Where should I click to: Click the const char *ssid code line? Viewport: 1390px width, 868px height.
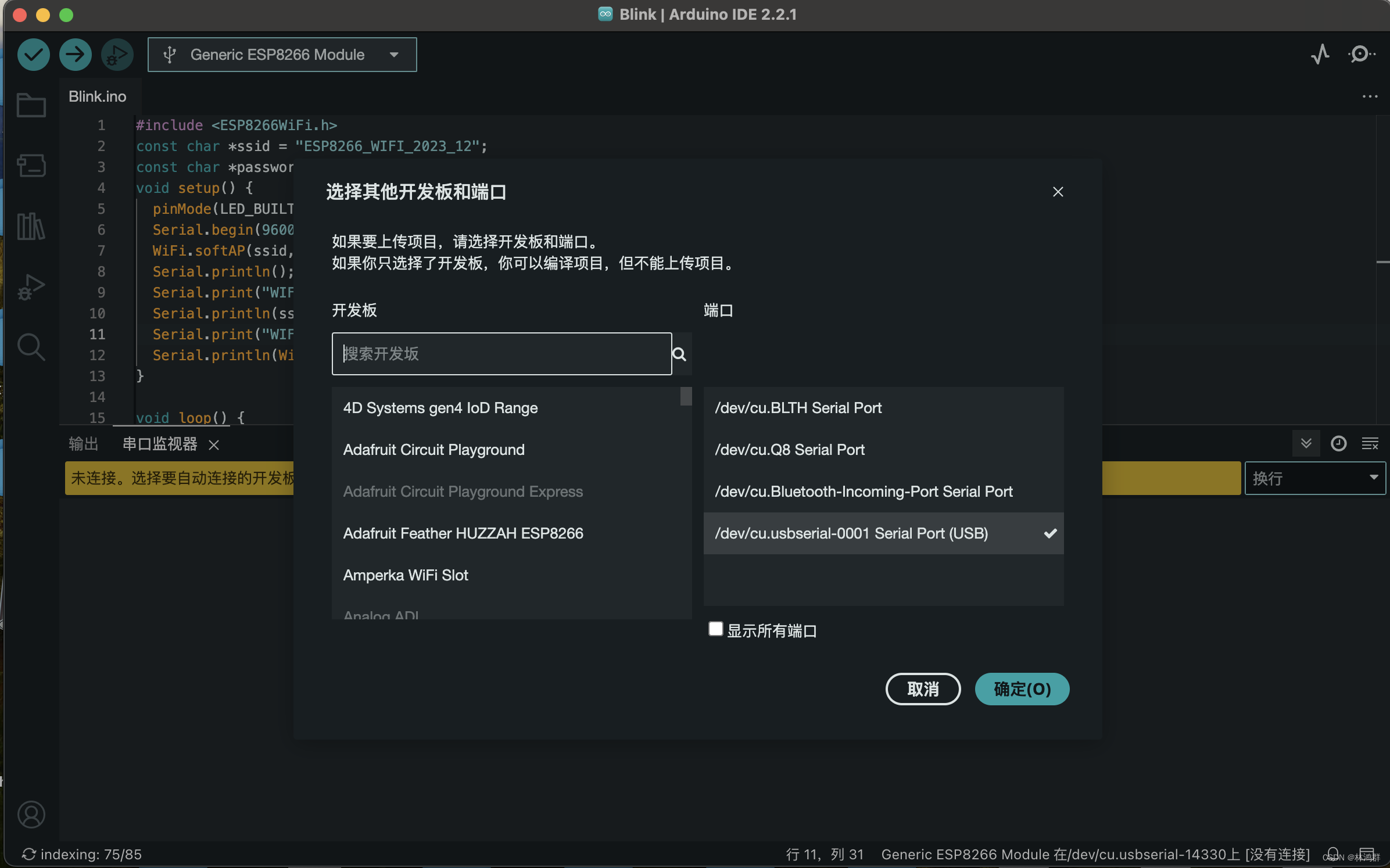coord(311,146)
